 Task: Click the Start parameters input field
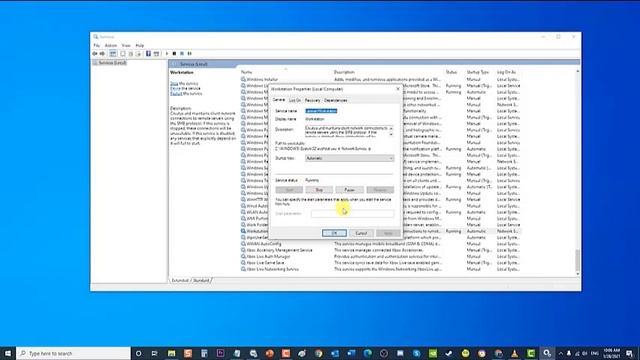pyautogui.click(x=353, y=213)
